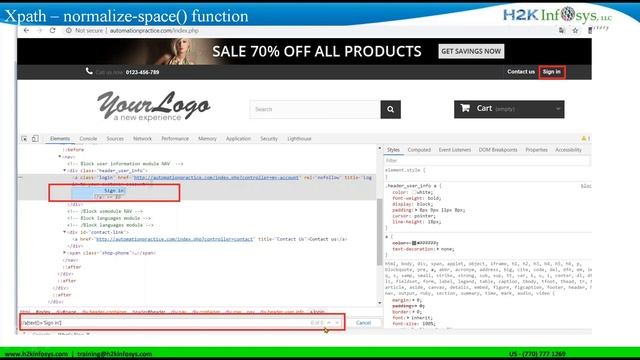Screen dimensions: 640x360
Task: Collapse the nav element in the DOM tree
Action: pyautogui.click(x=60, y=156)
